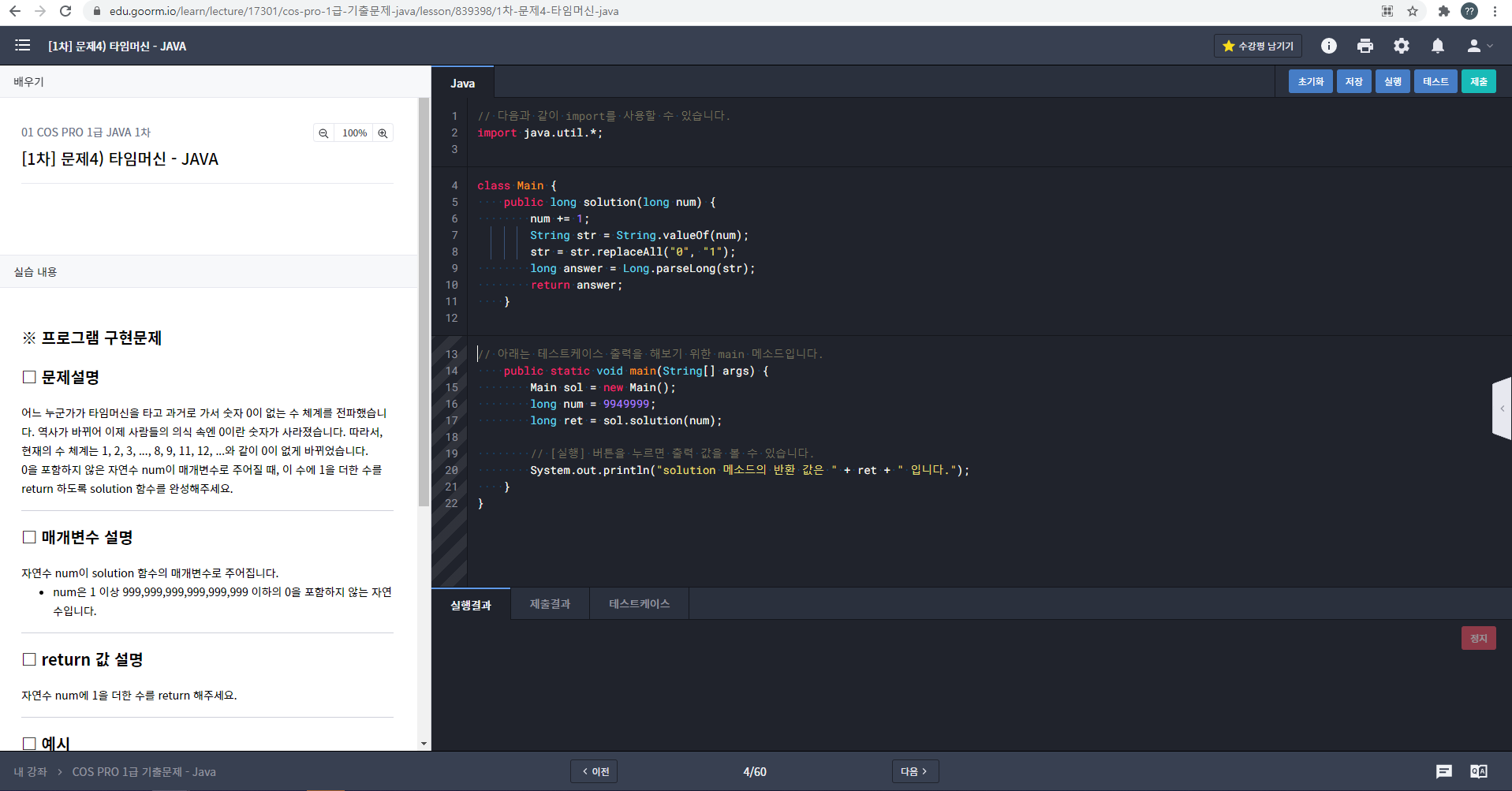Click the QR code icon in address bar
Image resolution: width=1512 pixels, height=791 pixels.
click(x=1387, y=11)
